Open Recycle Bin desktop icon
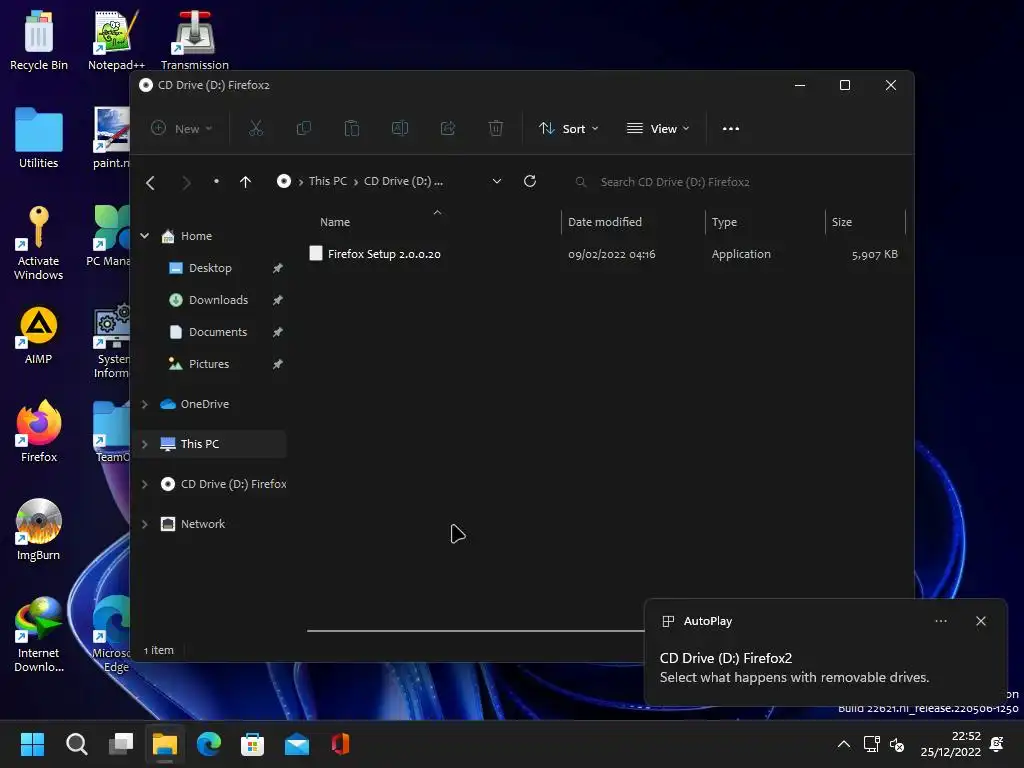Image resolution: width=1024 pixels, height=768 pixels. (39, 40)
